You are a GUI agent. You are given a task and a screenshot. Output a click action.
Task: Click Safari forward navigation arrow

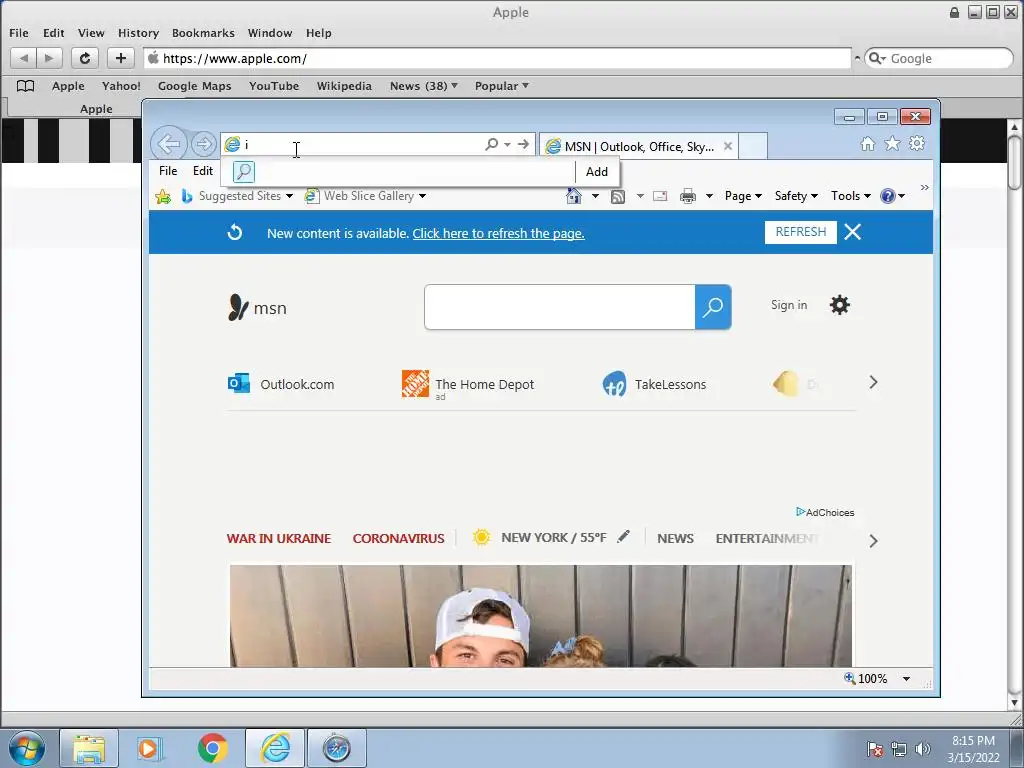point(49,58)
